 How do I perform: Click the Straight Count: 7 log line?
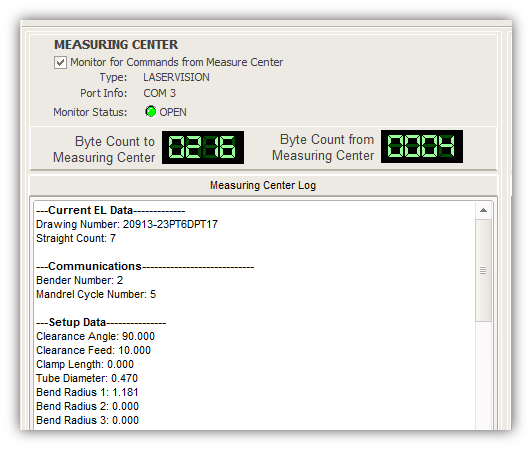point(76,239)
